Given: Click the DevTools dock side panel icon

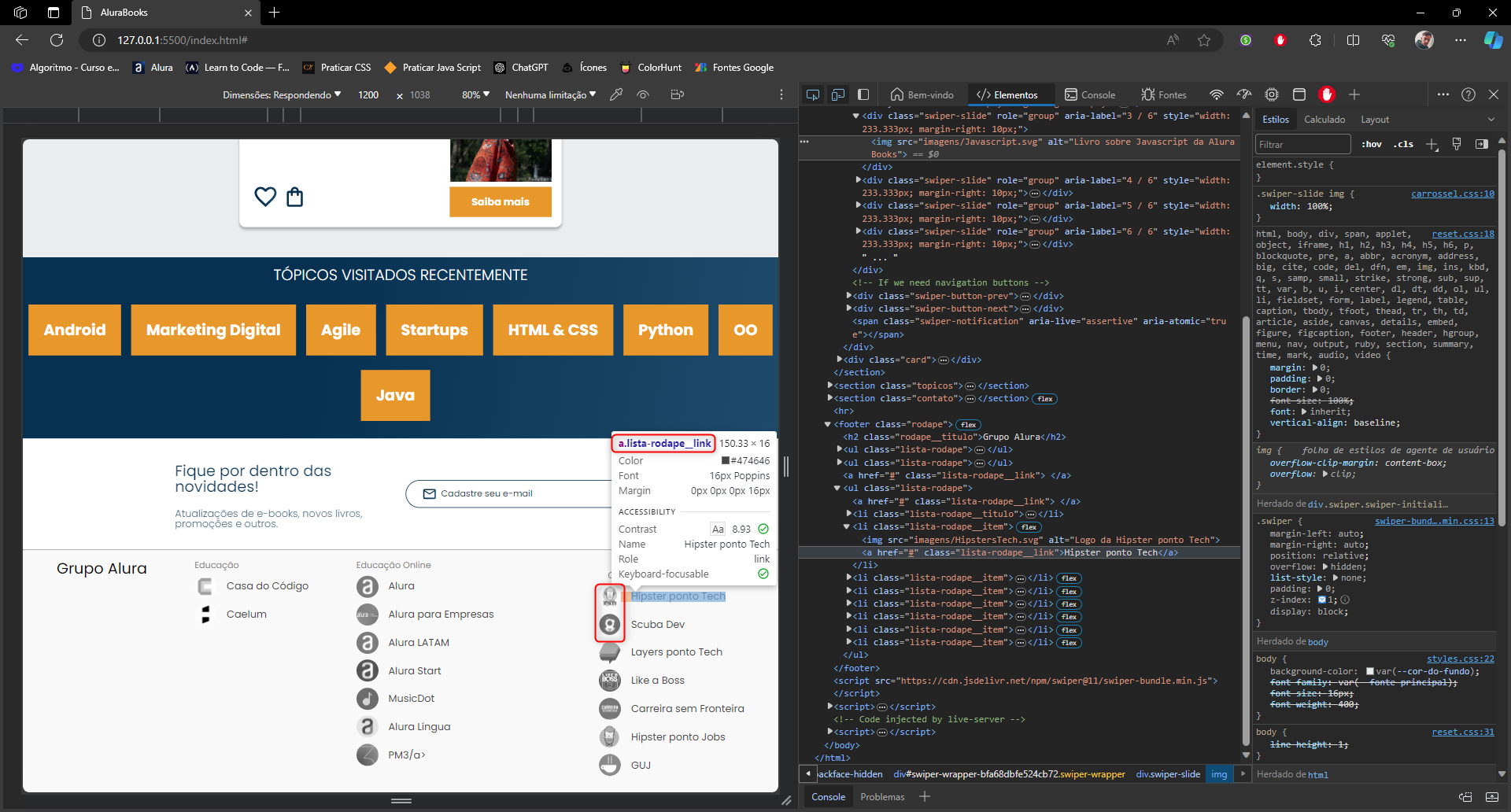Looking at the screenshot, I should (x=863, y=94).
